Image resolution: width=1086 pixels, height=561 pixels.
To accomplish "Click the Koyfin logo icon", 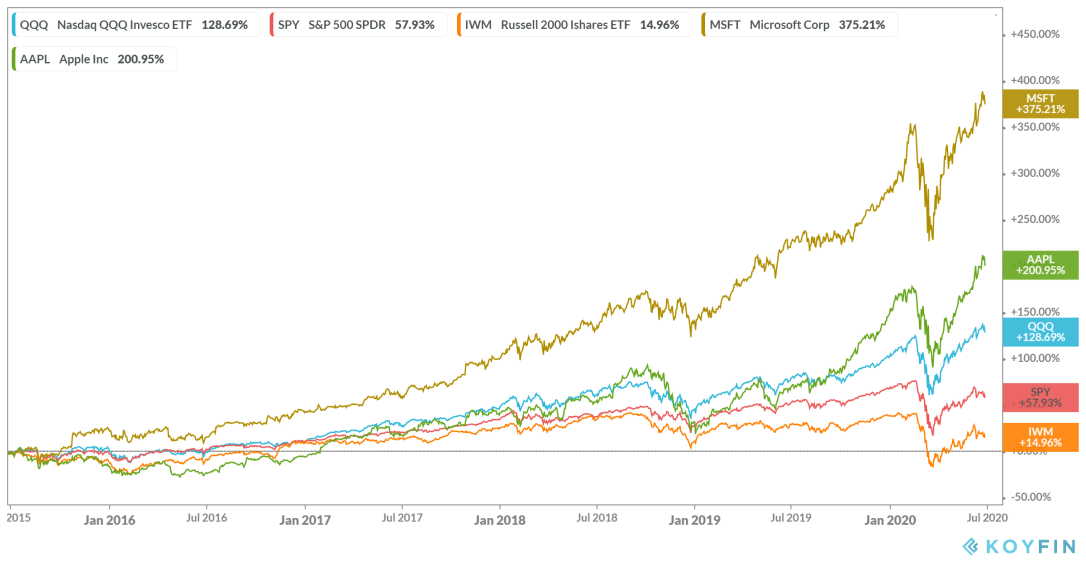I will [971, 546].
